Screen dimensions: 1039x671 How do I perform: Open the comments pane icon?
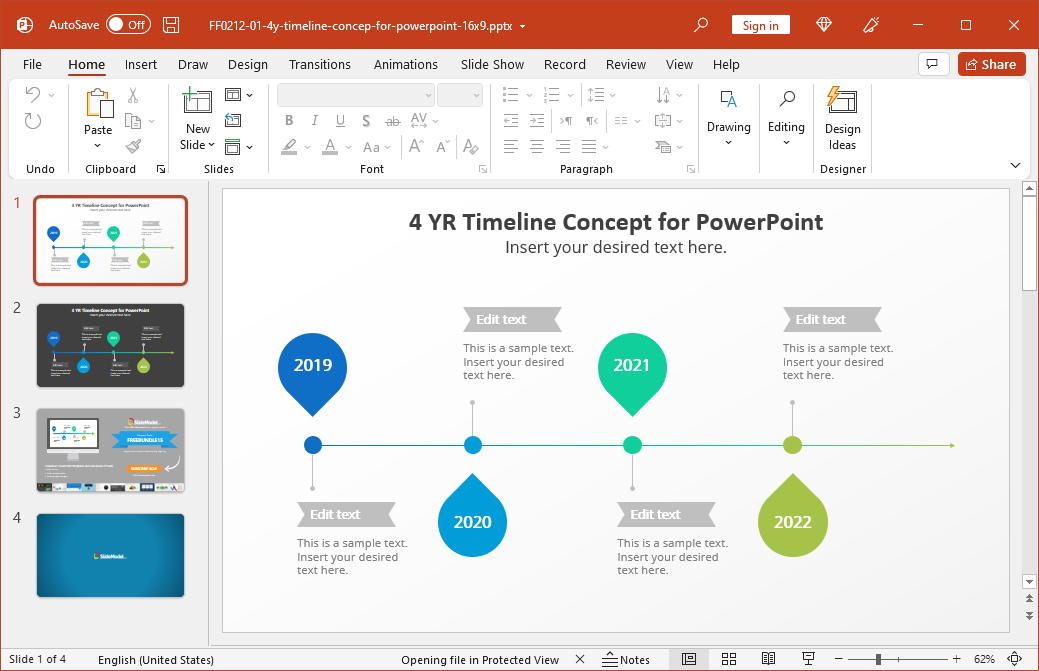[x=932, y=64]
